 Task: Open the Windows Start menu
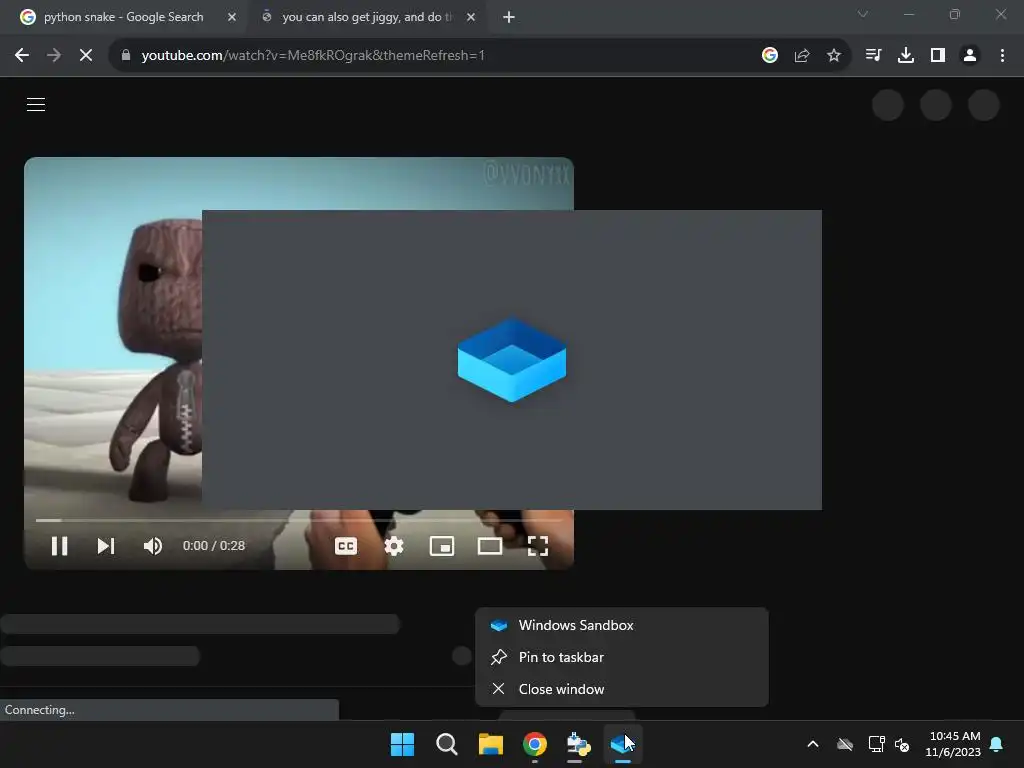(402, 744)
